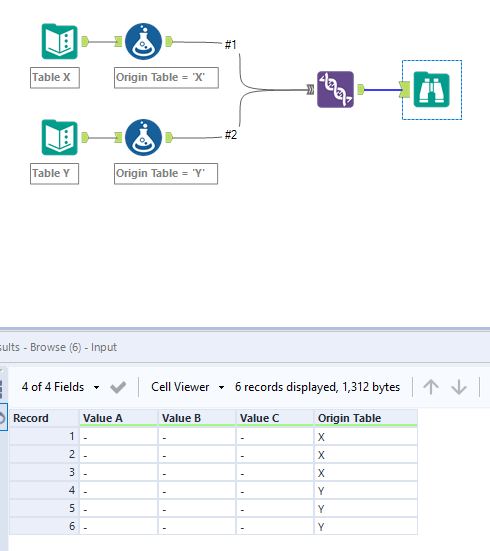490x551 pixels.
Task: Click Value A cell in record 6
Action: click(118, 526)
